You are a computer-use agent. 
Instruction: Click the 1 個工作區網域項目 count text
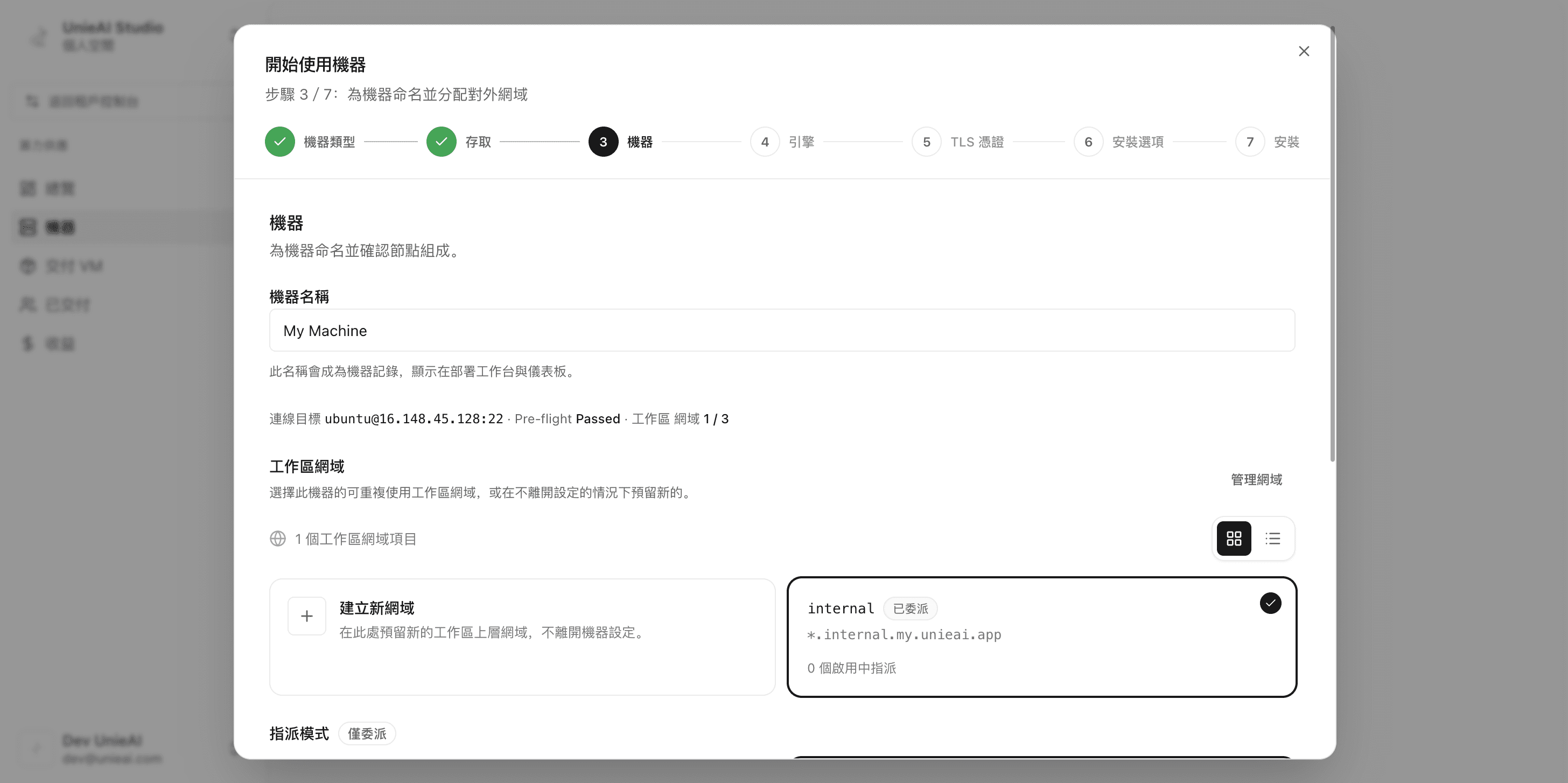coord(355,539)
